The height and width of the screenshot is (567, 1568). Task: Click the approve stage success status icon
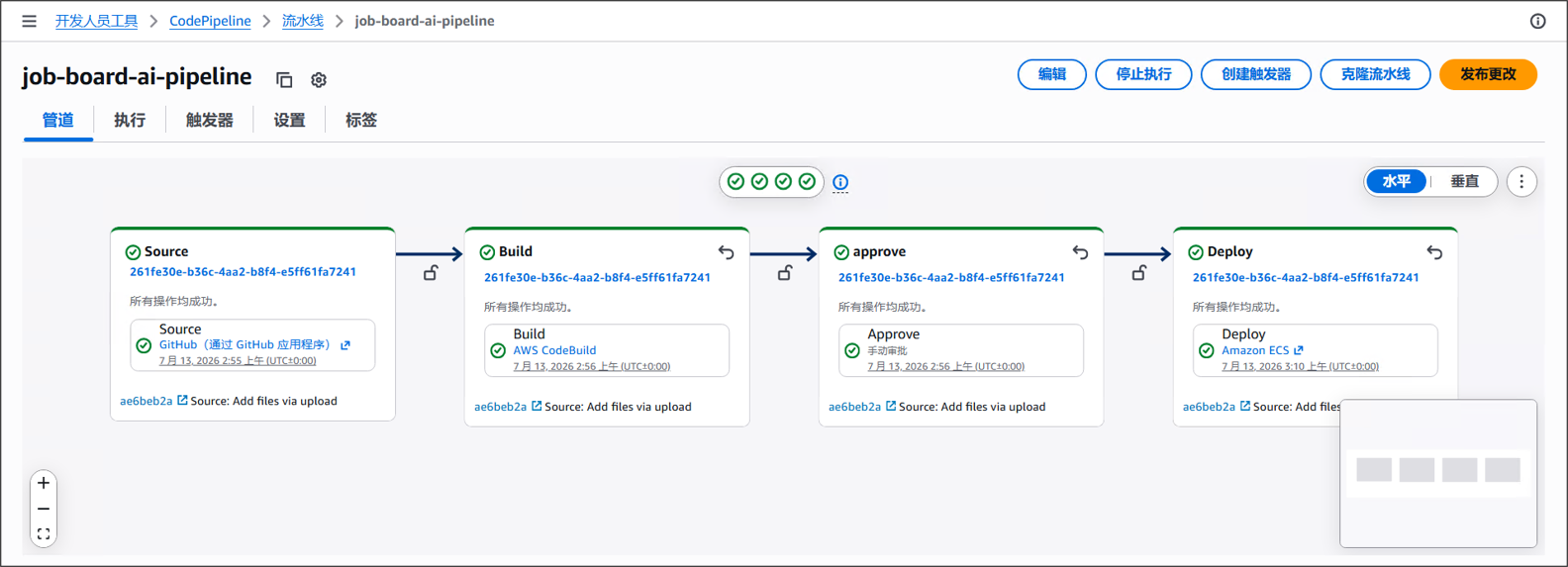coord(841,252)
